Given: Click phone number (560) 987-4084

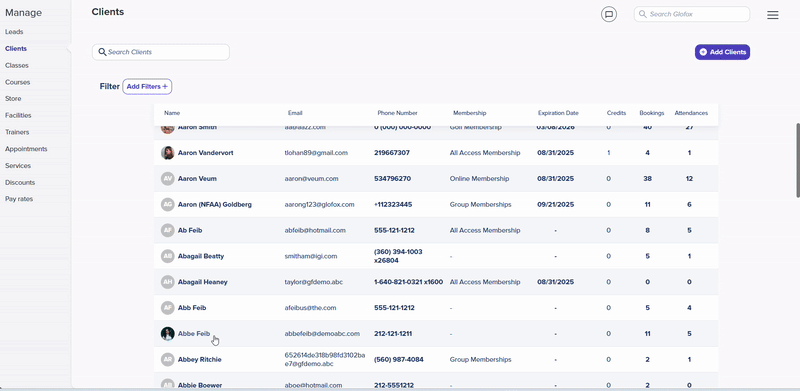Looking at the screenshot, I should pos(398,359).
